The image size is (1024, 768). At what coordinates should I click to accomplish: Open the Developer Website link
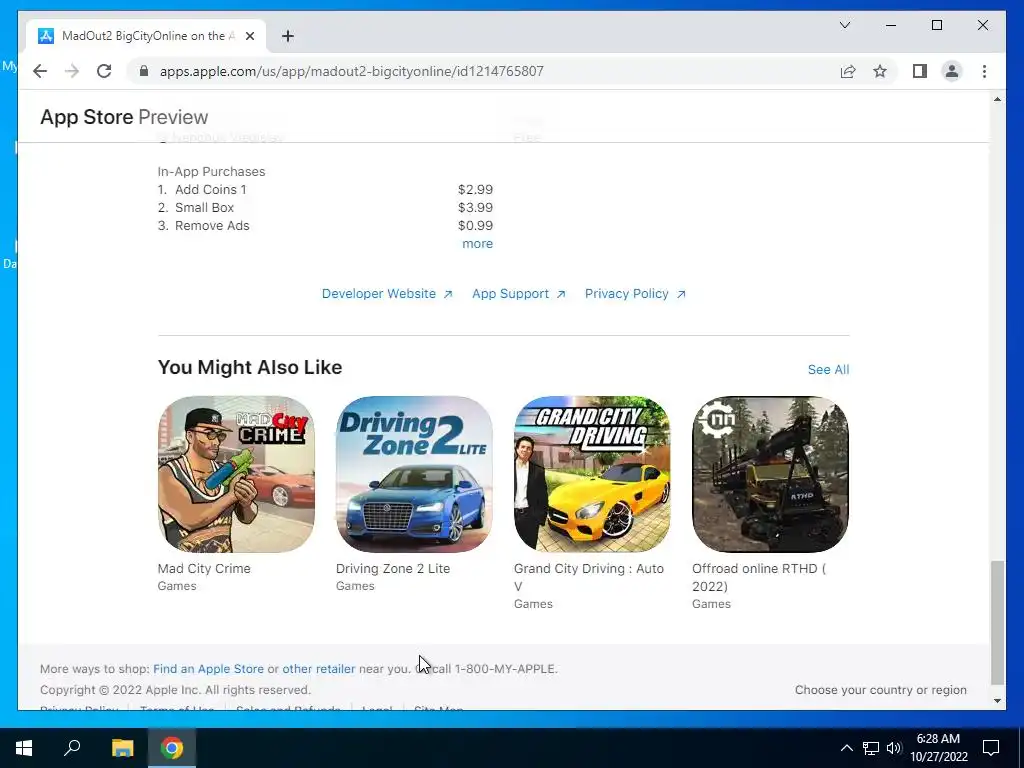(387, 294)
